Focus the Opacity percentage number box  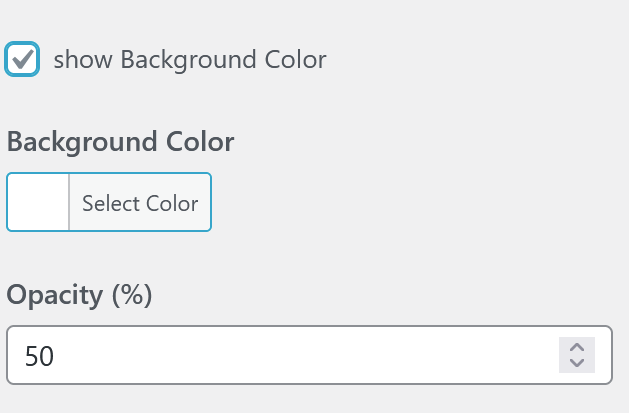point(280,355)
